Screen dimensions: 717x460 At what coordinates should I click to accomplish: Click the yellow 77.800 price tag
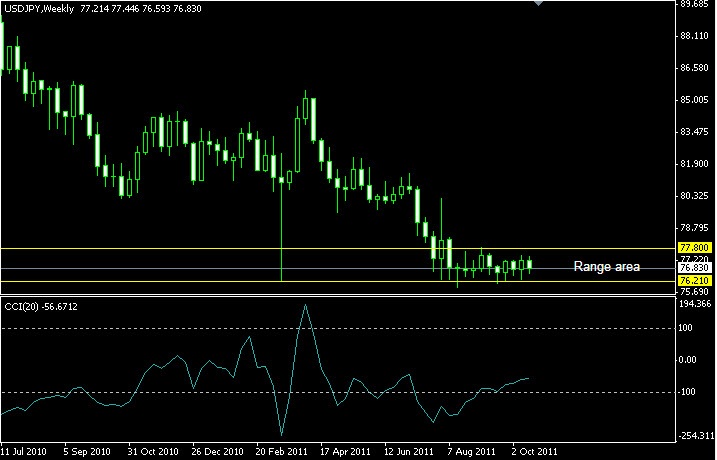click(693, 248)
